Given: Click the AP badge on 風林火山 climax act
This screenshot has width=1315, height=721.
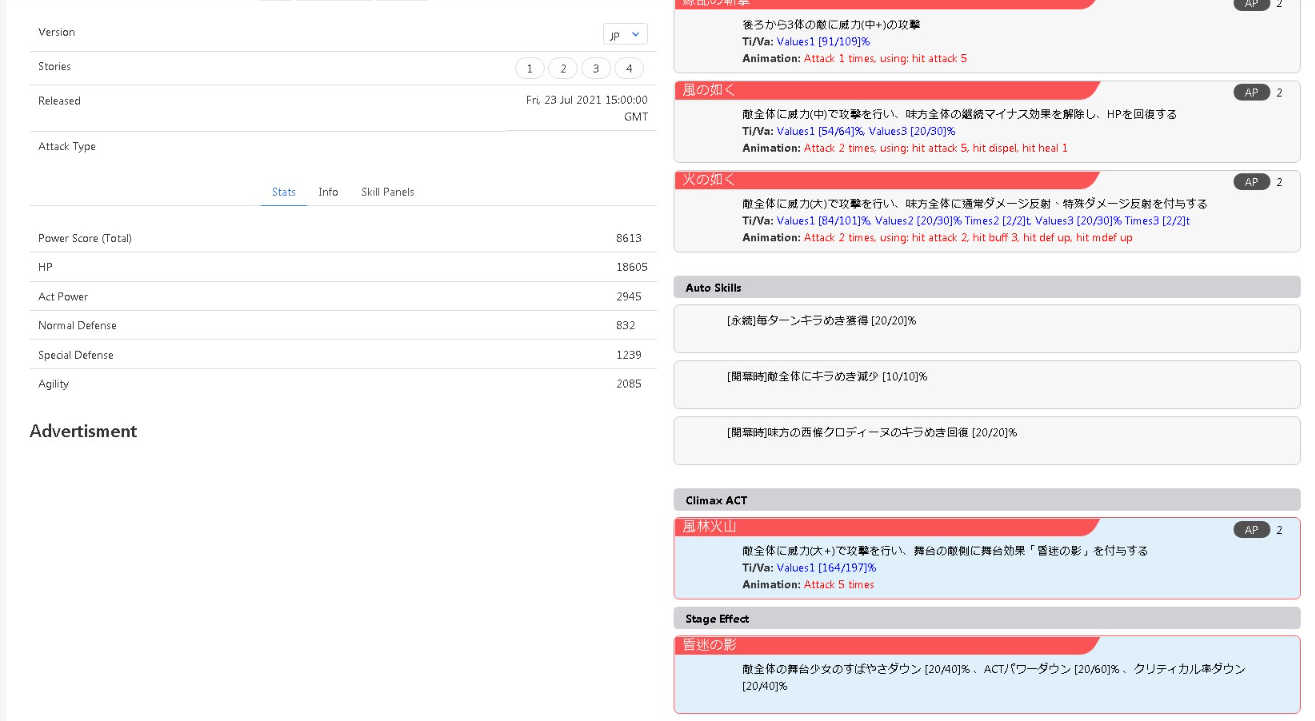Looking at the screenshot, I should (x=1251, y=530).
